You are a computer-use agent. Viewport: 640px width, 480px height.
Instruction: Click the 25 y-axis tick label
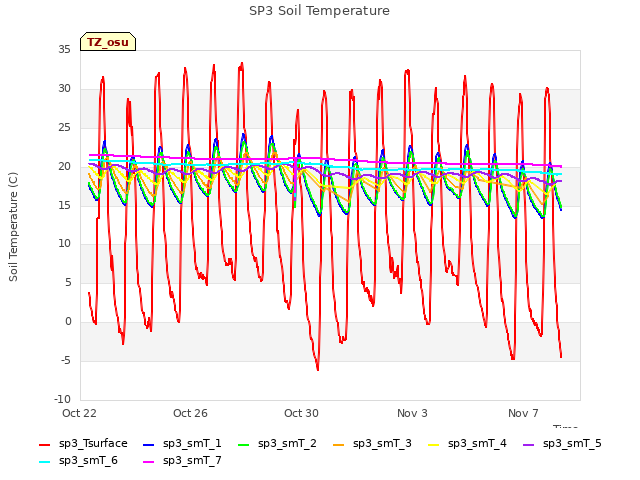pyautogui.click(x=64, y=128)
